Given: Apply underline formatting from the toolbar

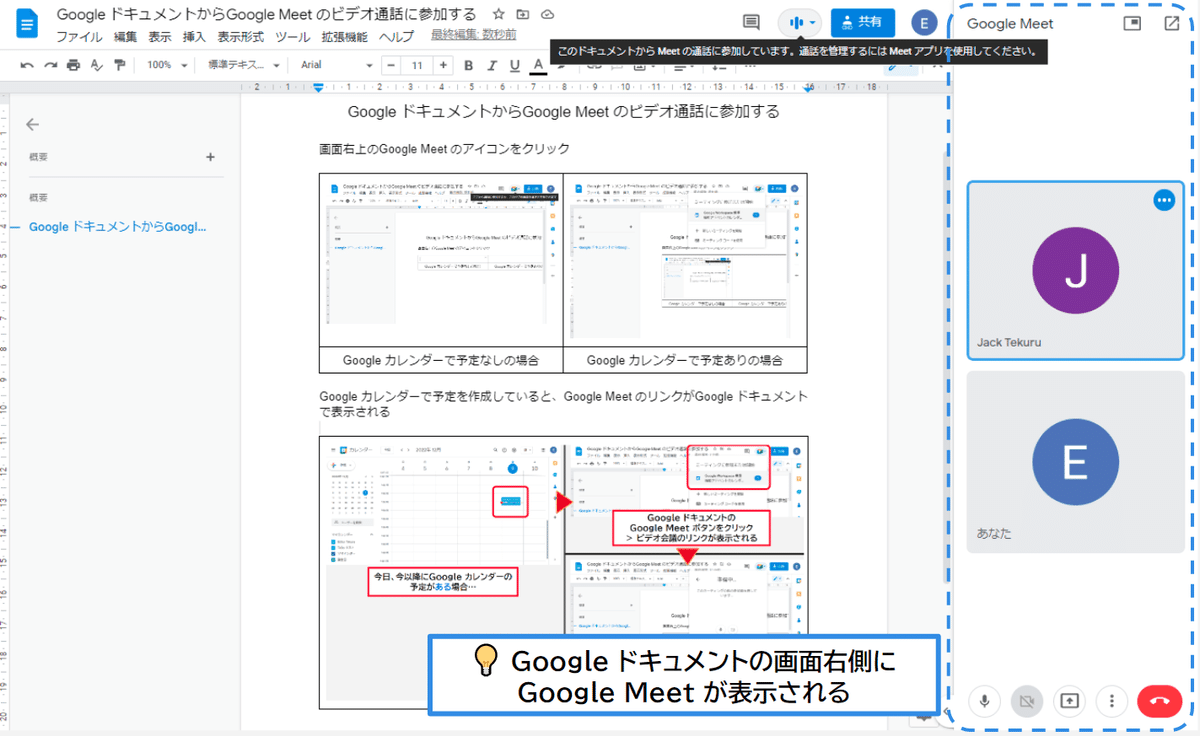Looking at the screenshot, I should [x=513, y=65].
